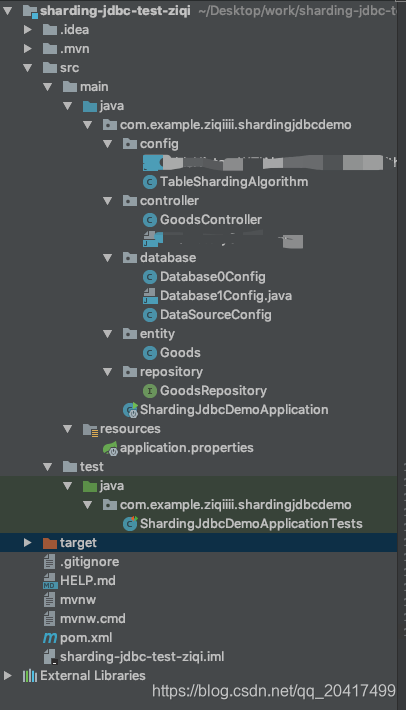Image resolution: width=406 pixels, height=710 pixels.
Task: Click the class icon of GoodsController
Action: point(150,220)
